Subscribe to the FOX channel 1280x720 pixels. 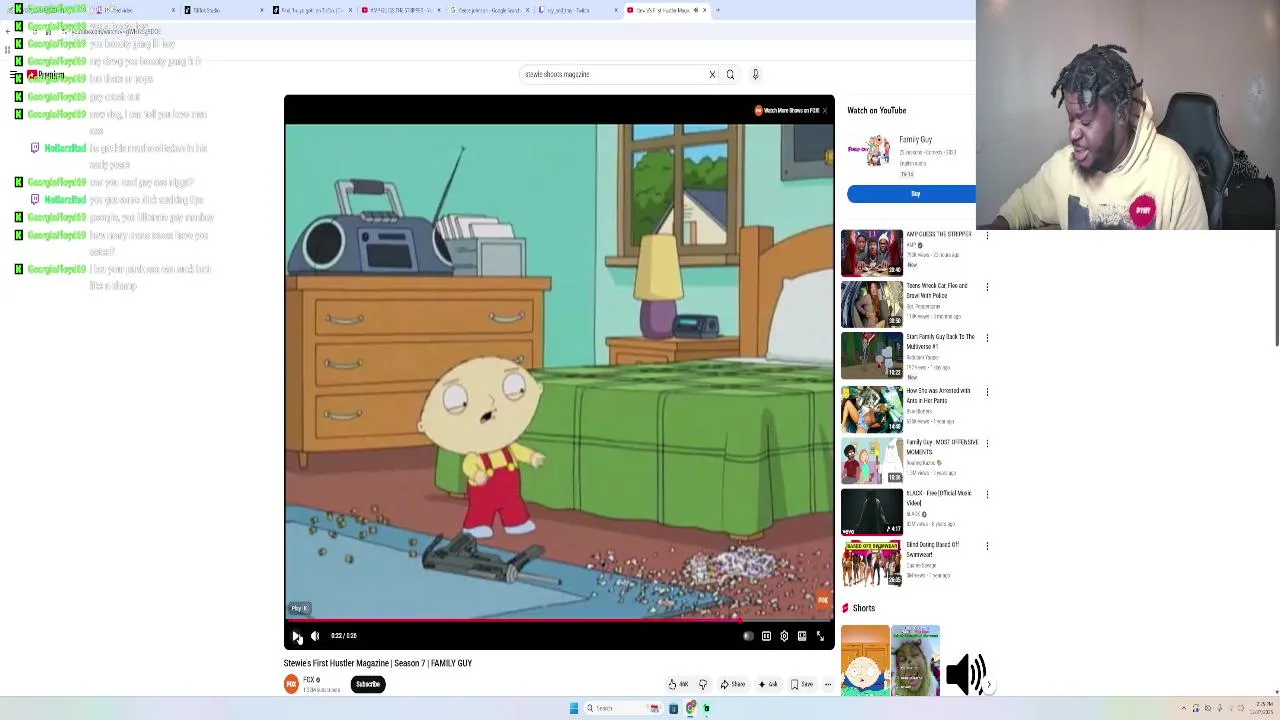[368, 684]
